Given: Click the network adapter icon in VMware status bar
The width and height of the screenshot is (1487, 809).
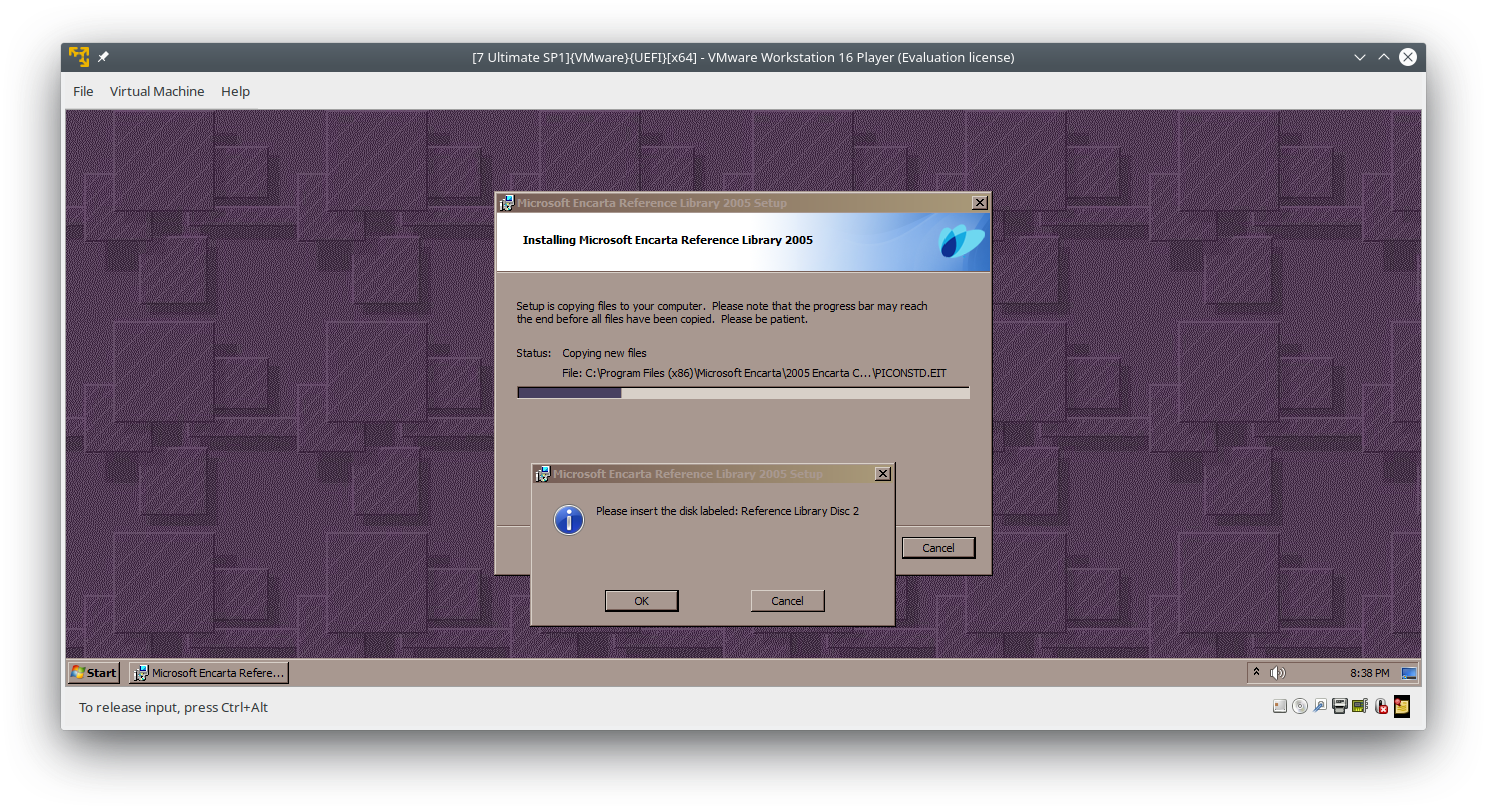Looking at the screenshot, I should [x=1360, y=706].
